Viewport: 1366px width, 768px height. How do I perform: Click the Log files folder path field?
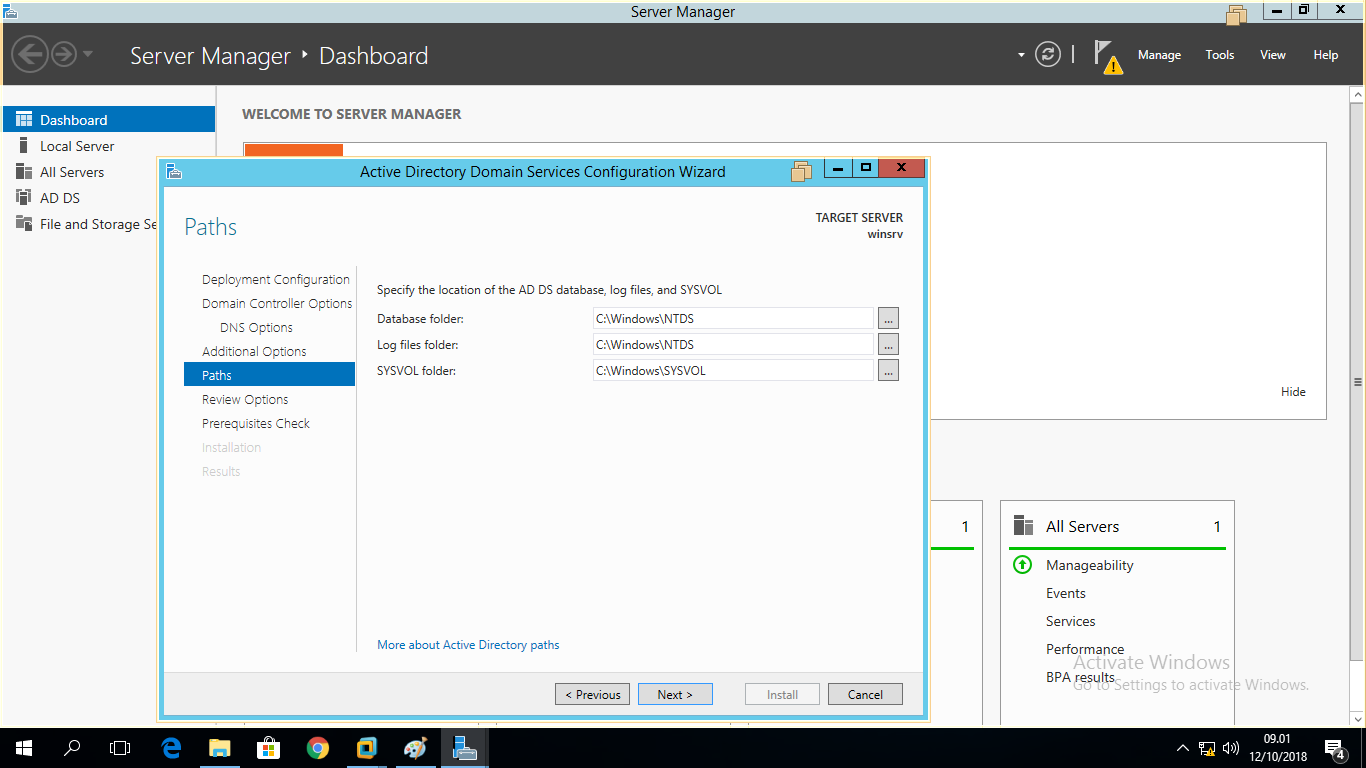click(733, 344)
